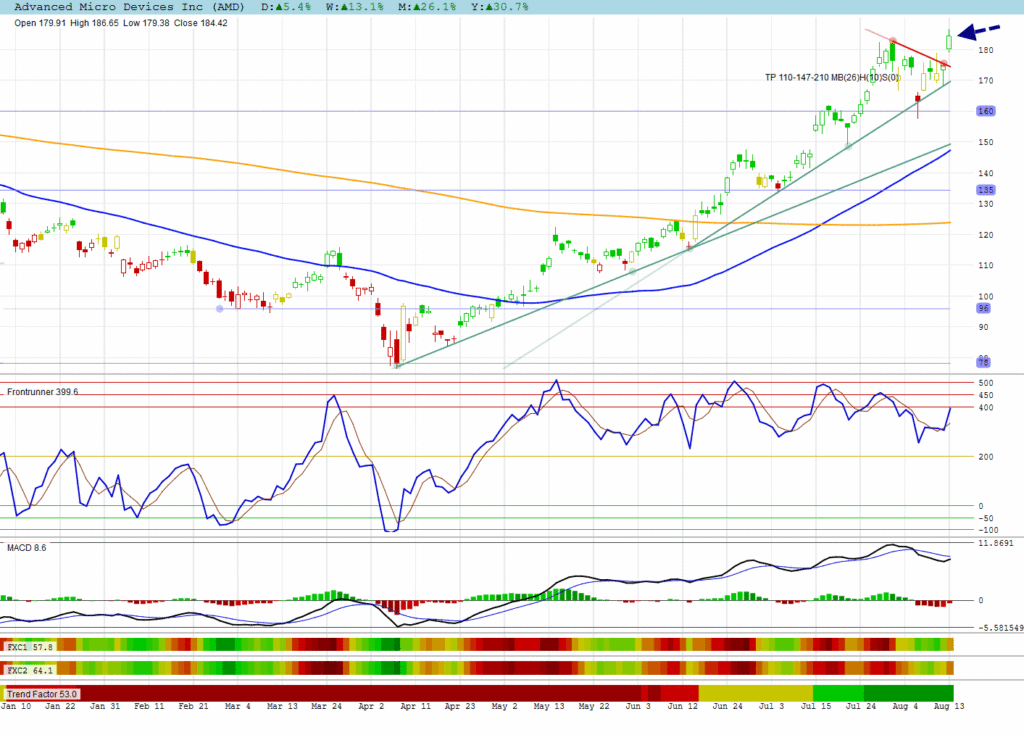Click the Jul 3 date label

(x=771, y=706)
